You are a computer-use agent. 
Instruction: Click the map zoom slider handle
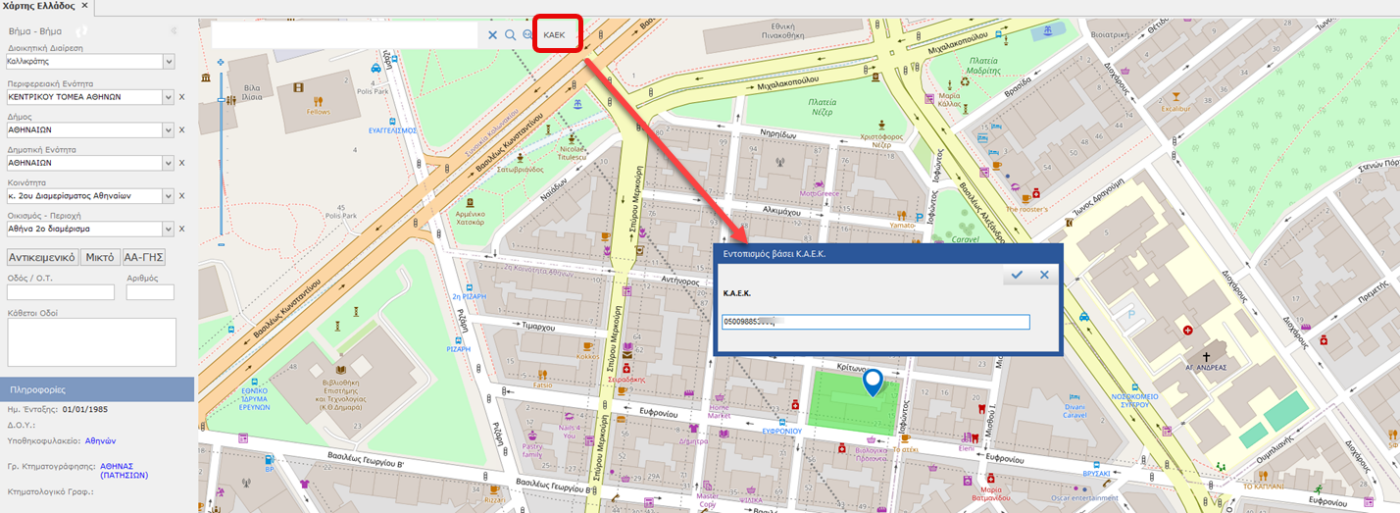pyautogui.click(x=221, y=100)
